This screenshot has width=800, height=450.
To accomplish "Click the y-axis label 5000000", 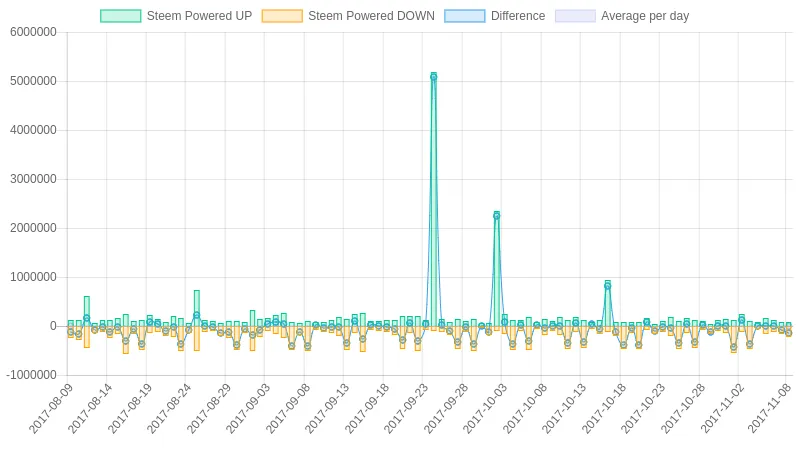I will (x=33, y=81).
